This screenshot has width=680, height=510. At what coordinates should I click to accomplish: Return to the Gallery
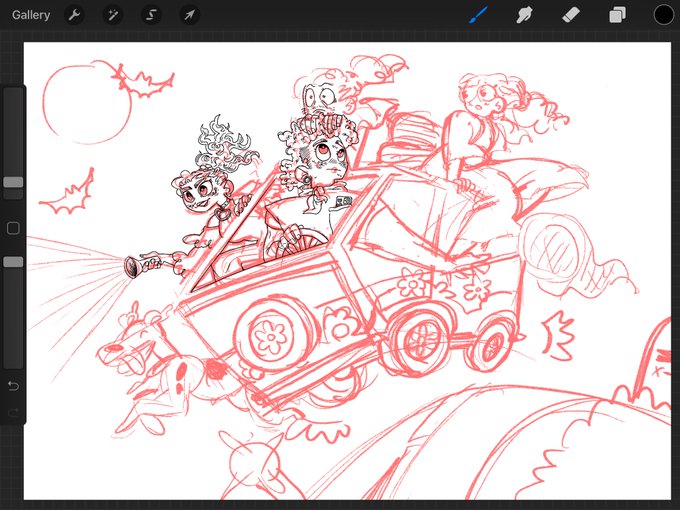[31, 15]
